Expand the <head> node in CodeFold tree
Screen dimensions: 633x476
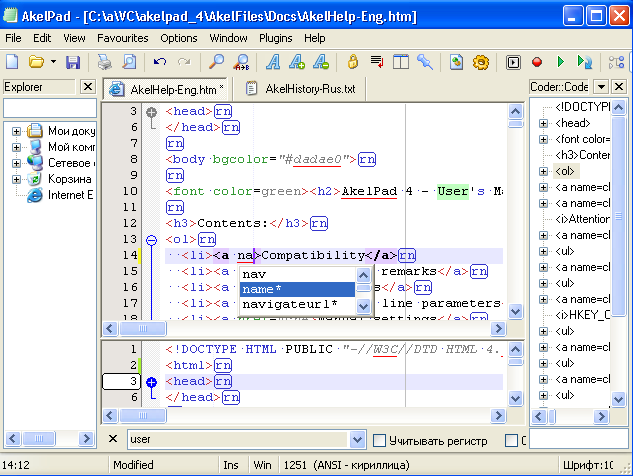[x=543, y=123]
